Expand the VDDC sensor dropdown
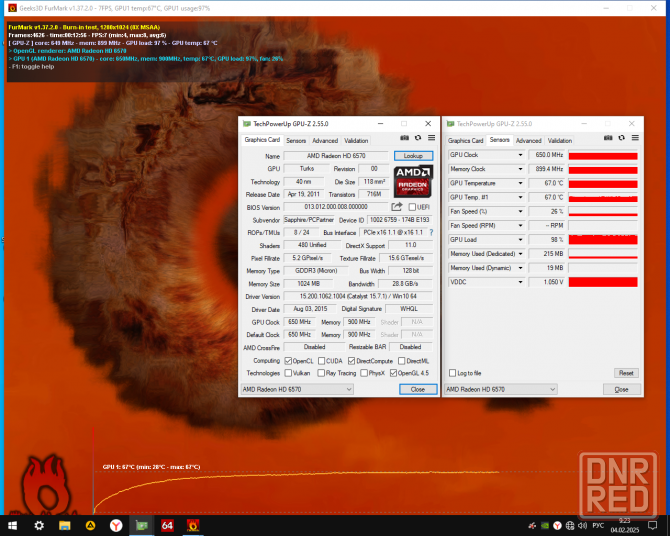 pos(520,282)
